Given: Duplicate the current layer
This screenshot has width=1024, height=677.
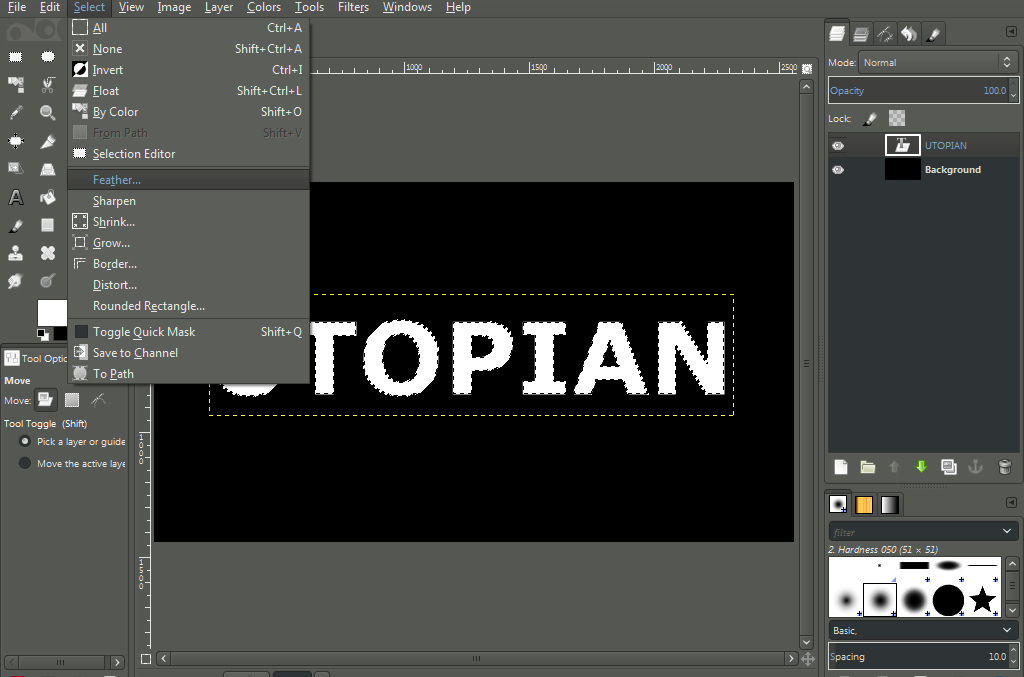Looking at the screenshot, I should [x=948, y=467].
